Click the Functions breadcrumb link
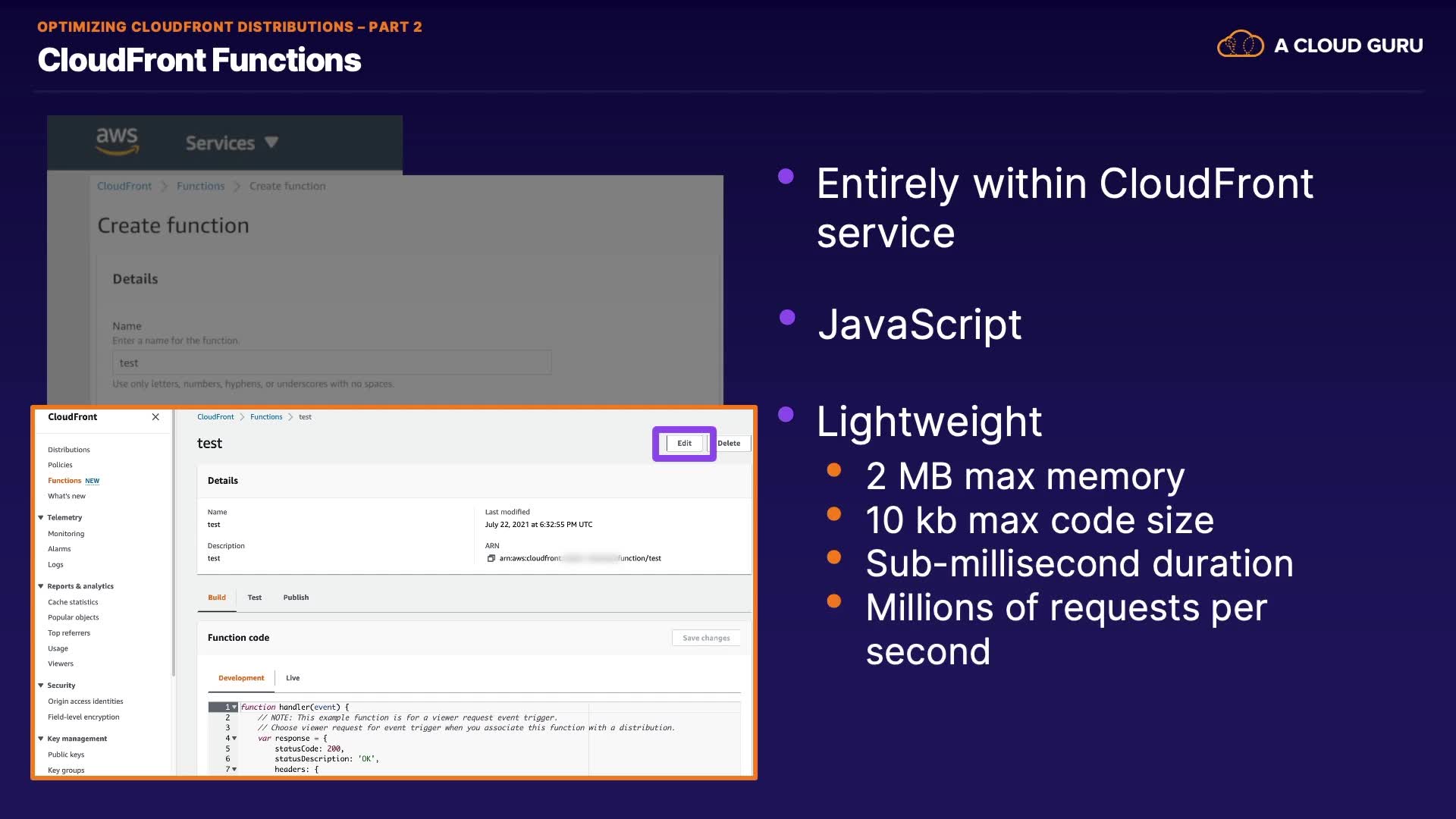 (266, 417)
